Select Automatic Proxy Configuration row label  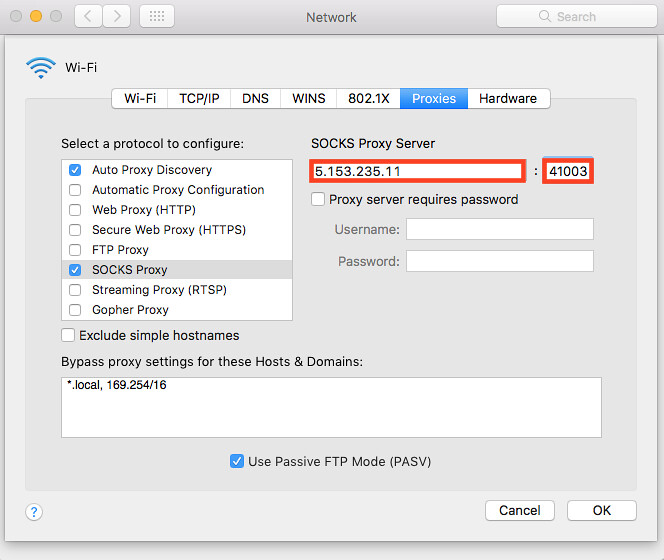178,190
